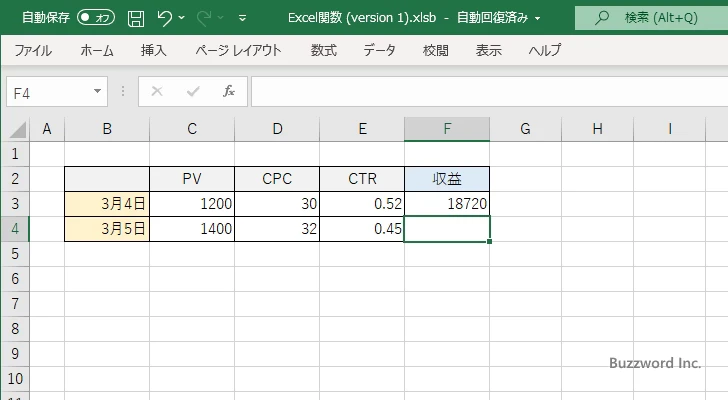Open the ファイル tab
This screenshot has height=400, width=728.
click(x=33, y=50)
